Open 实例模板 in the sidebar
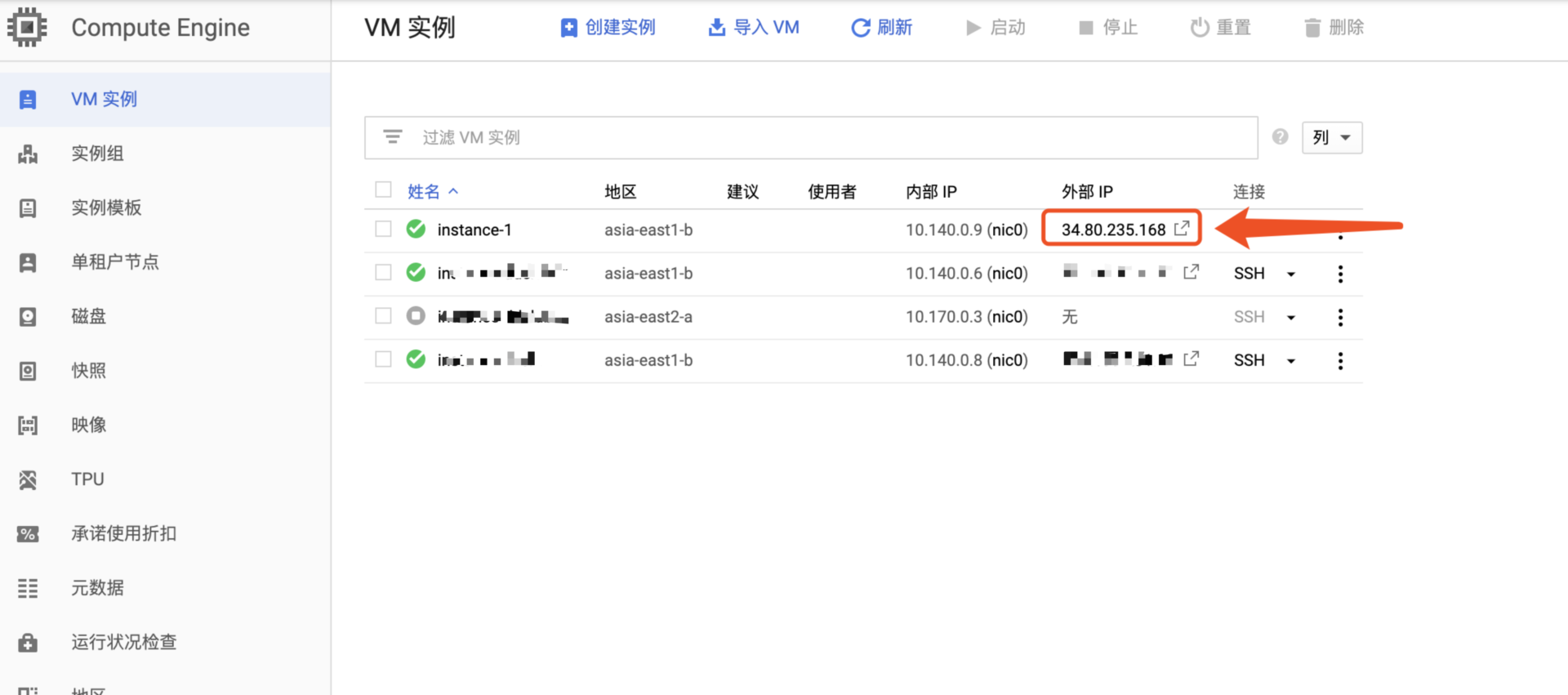Screen dimensions: 1568x695 click(165, 207)
